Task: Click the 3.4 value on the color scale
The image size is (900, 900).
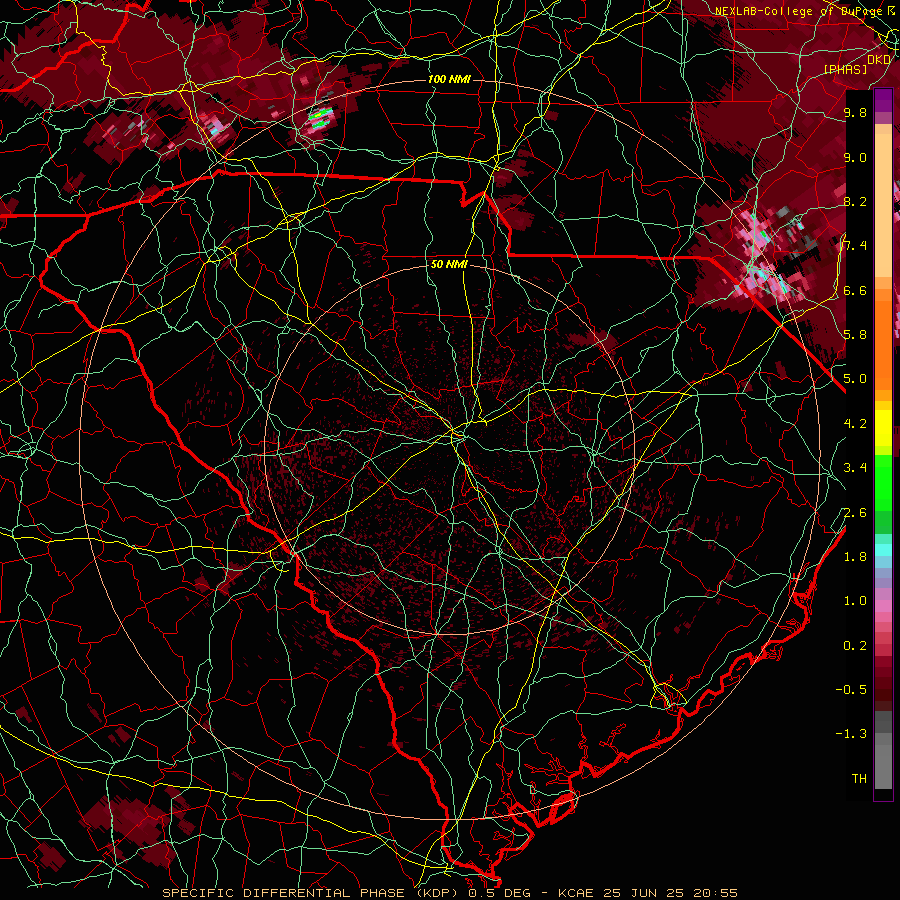Action: [855, 468]
